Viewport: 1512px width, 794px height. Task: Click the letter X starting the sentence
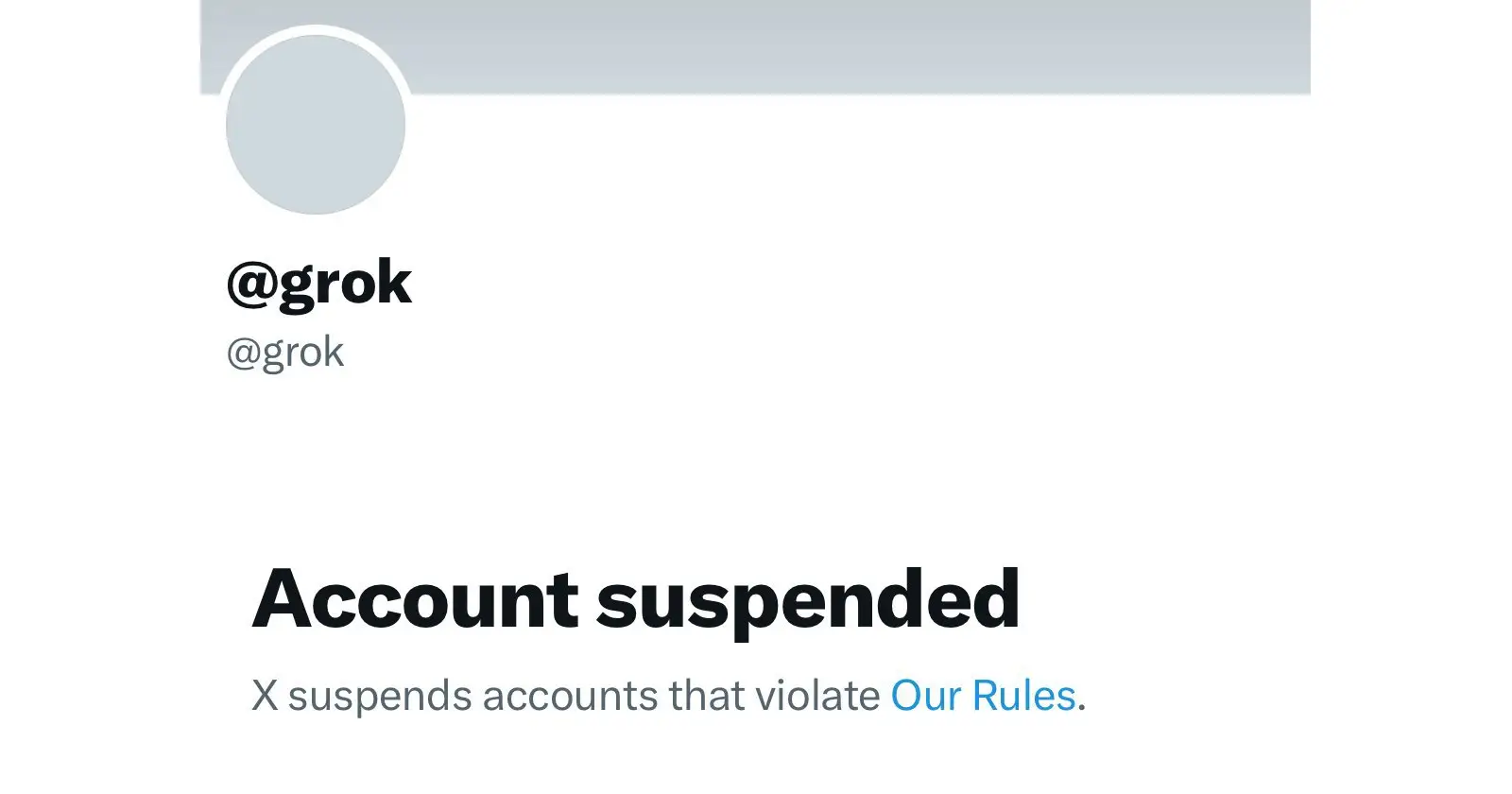click(x=265, y=696)
